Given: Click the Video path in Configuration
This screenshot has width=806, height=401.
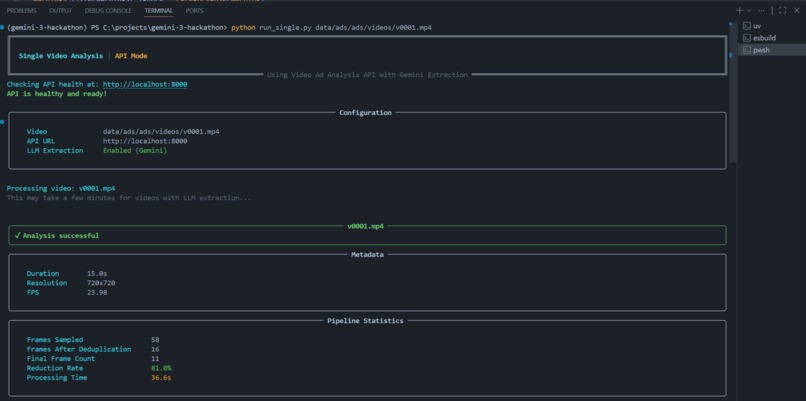Looking at the screenshot, I should pos(161,132).
